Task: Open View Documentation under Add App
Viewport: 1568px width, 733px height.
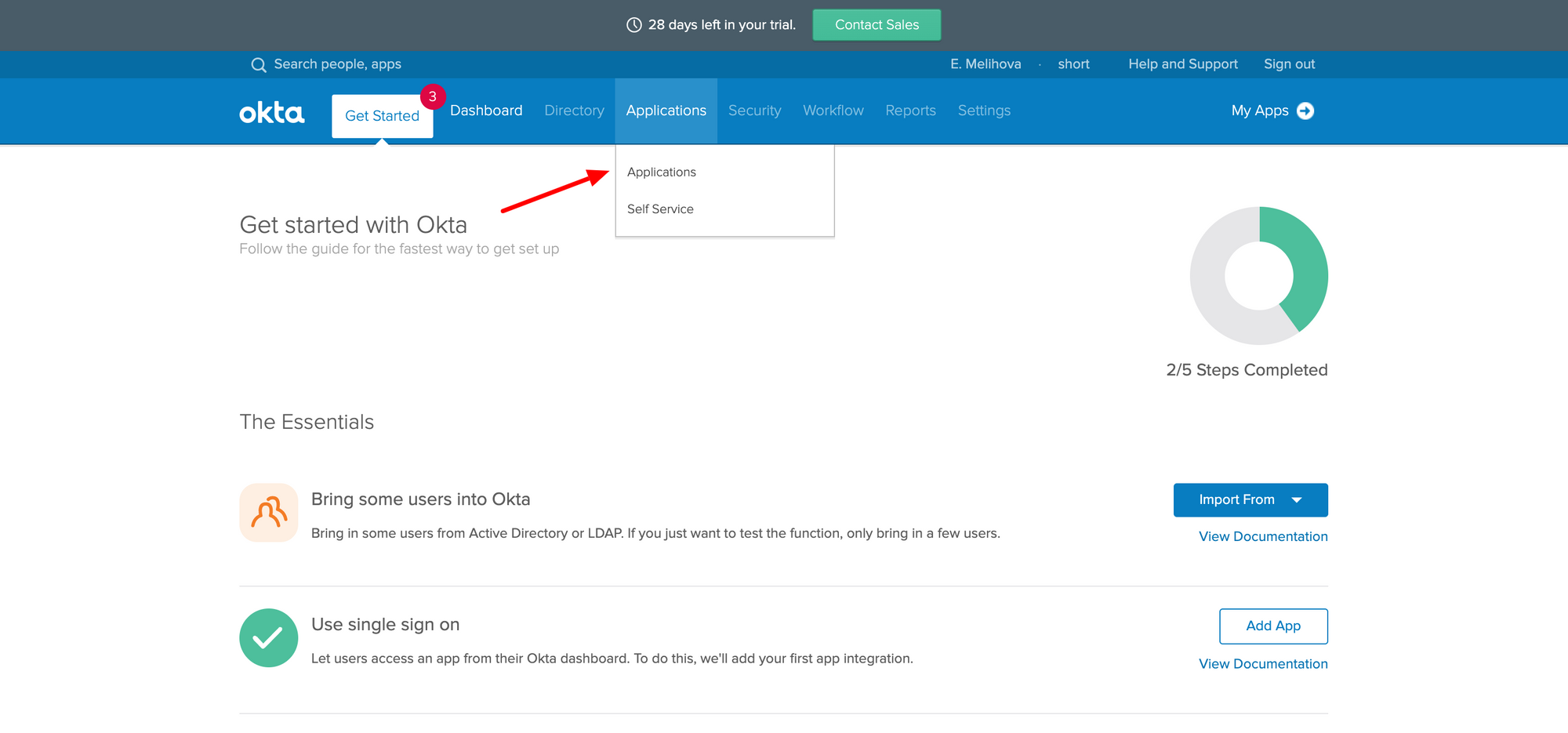Action: point(1263,664)
